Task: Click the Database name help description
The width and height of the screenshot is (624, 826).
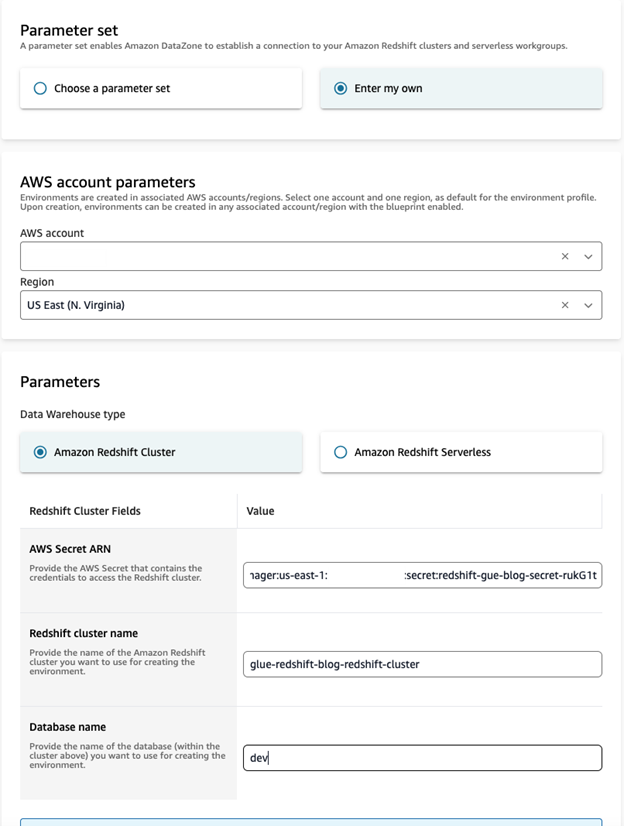Action: tap(127, 755)
